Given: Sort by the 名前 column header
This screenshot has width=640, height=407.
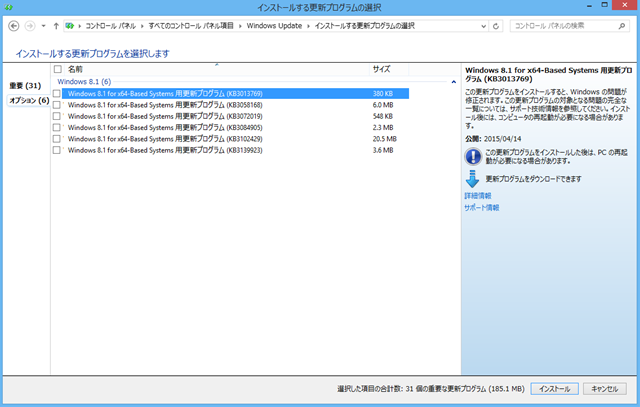Looking at the screenshot, I should tap(216, 69).
